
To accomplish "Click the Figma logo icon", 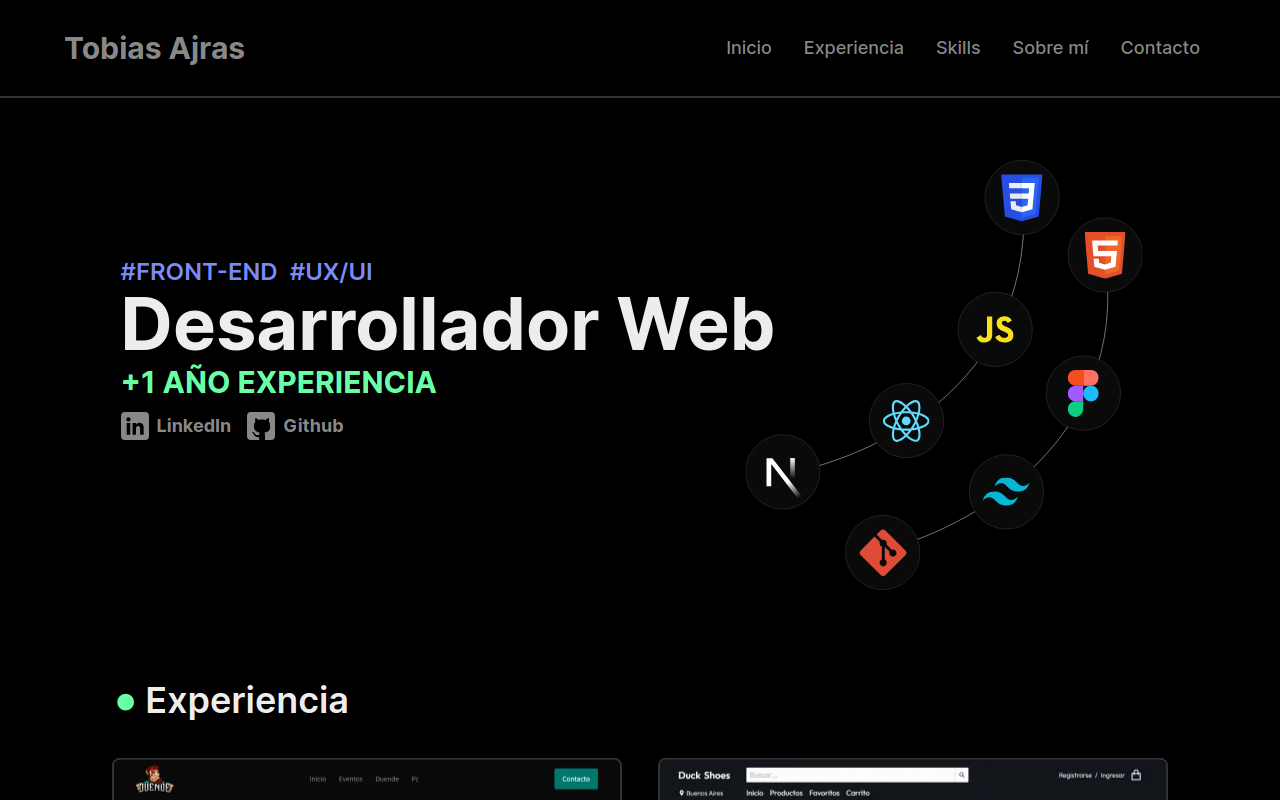I will 1084,392.
